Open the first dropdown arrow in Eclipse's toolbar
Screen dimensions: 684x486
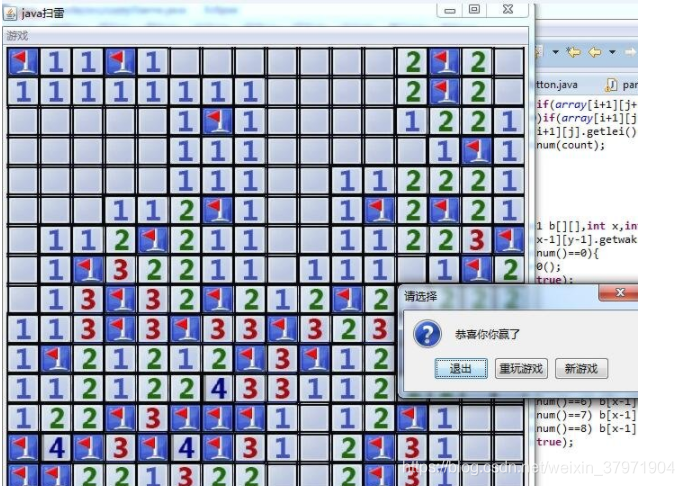tap(555, 52)
